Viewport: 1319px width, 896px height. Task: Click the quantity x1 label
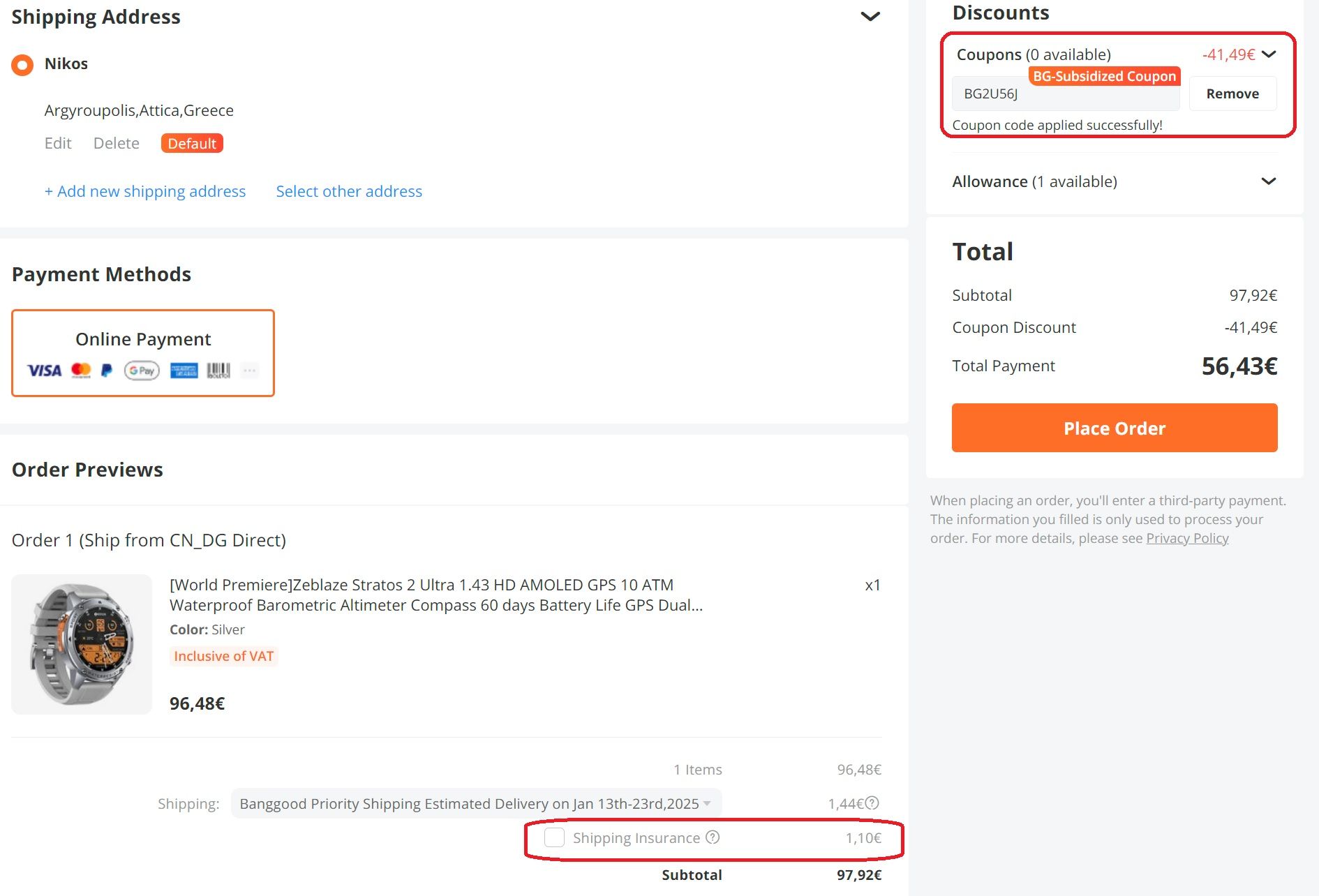coord(872,585)
